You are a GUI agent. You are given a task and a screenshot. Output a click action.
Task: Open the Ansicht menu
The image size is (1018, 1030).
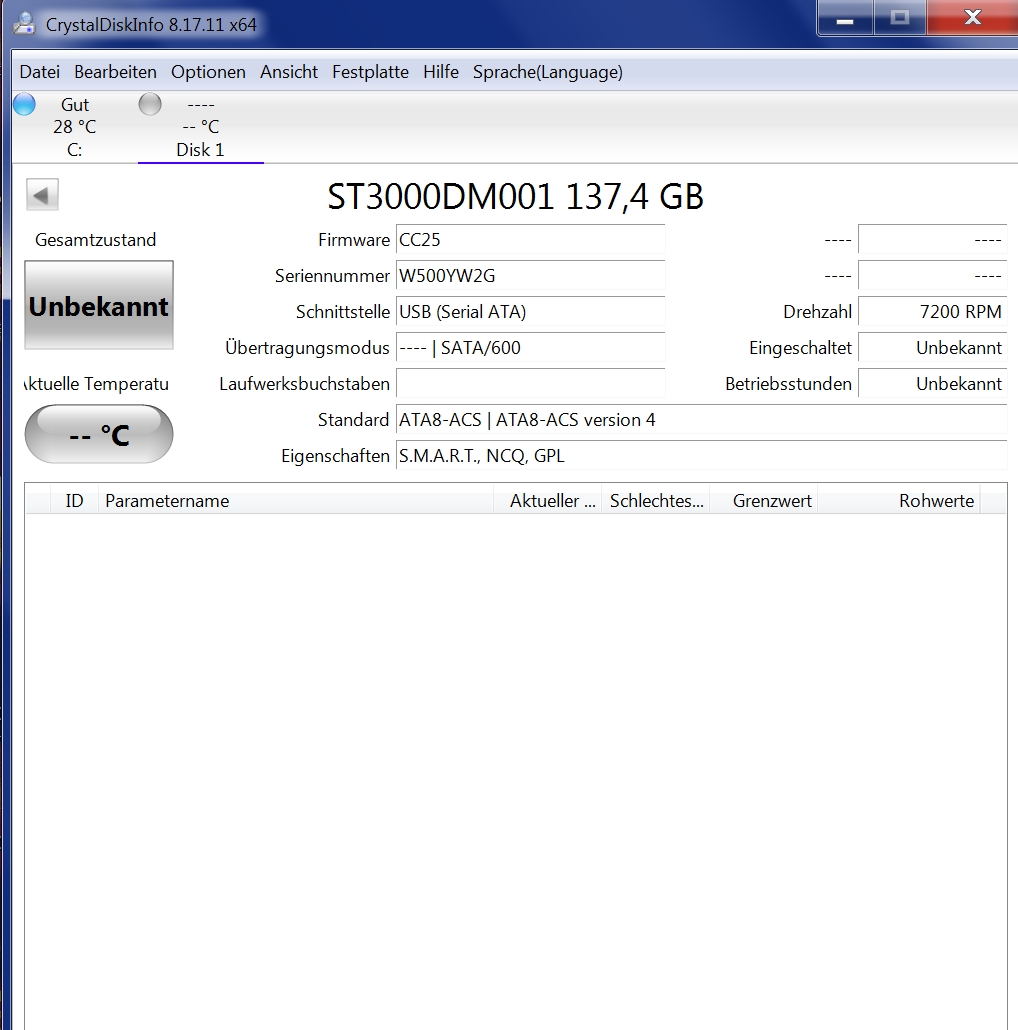tap(289, 72)
